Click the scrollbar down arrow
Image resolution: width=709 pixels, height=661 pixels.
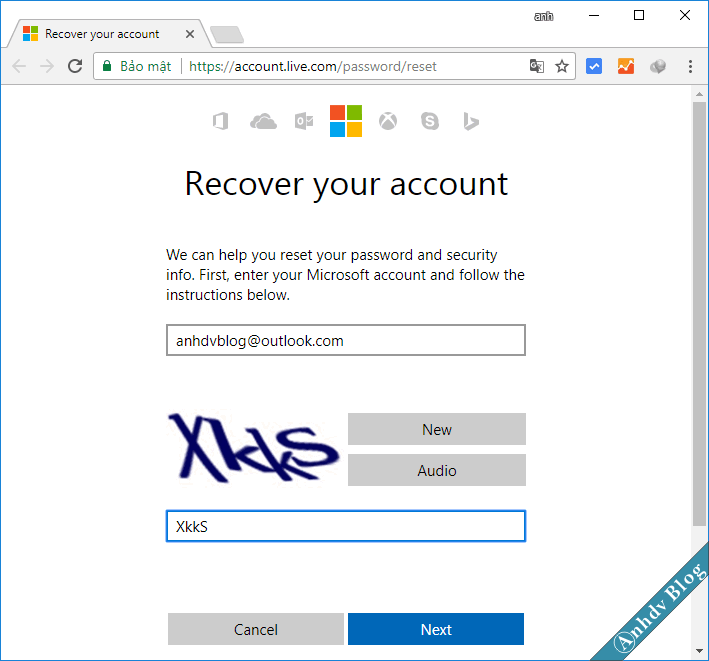click(699, 651)
